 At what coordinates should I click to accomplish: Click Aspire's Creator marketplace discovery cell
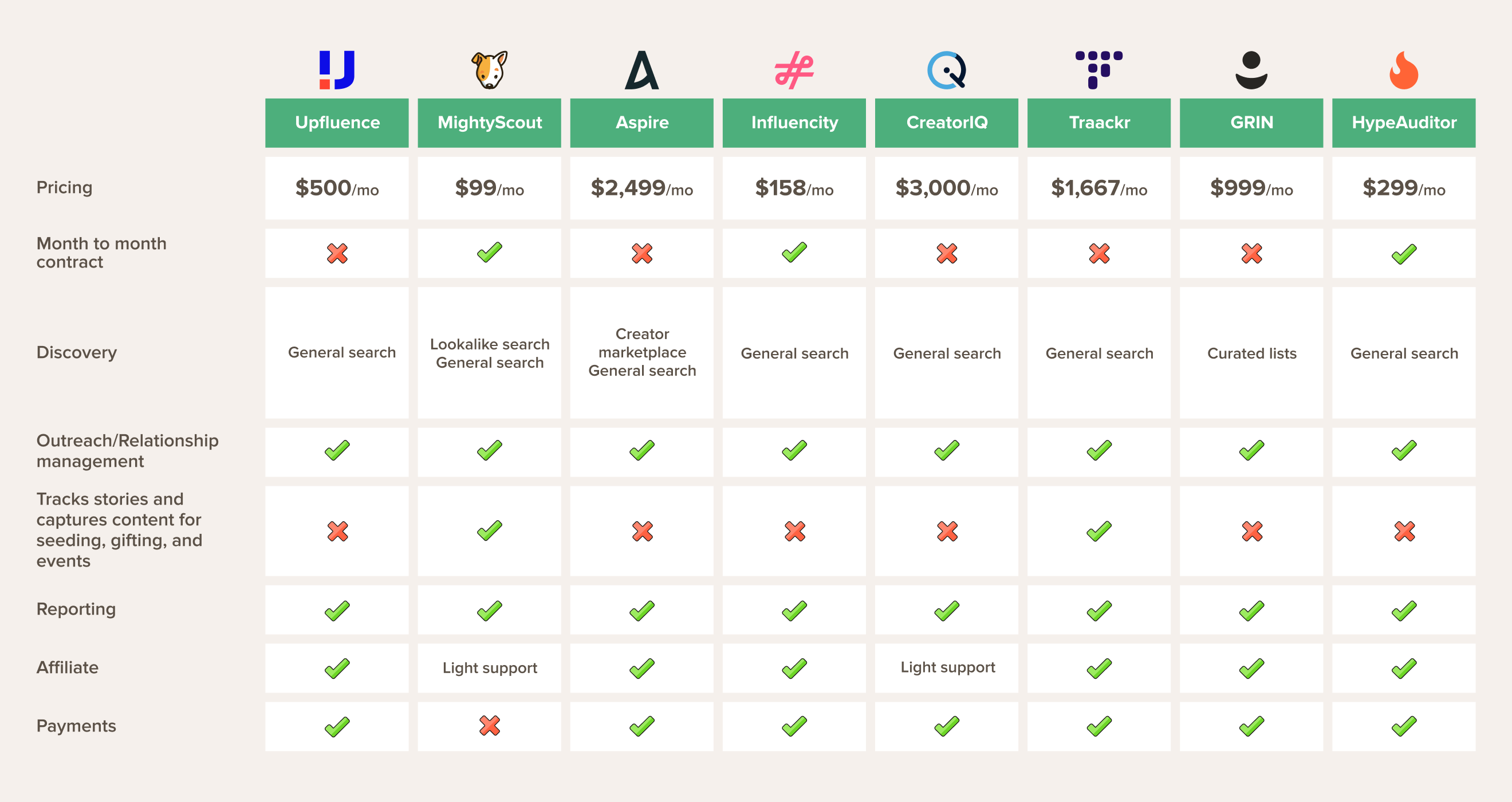[x=641, y=352]
